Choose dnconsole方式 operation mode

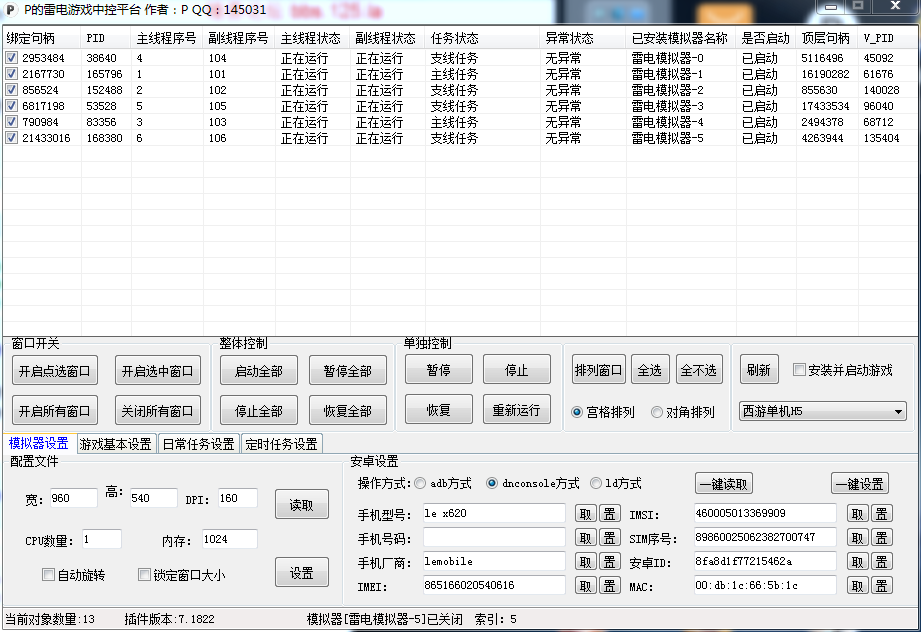coord(492,483)
